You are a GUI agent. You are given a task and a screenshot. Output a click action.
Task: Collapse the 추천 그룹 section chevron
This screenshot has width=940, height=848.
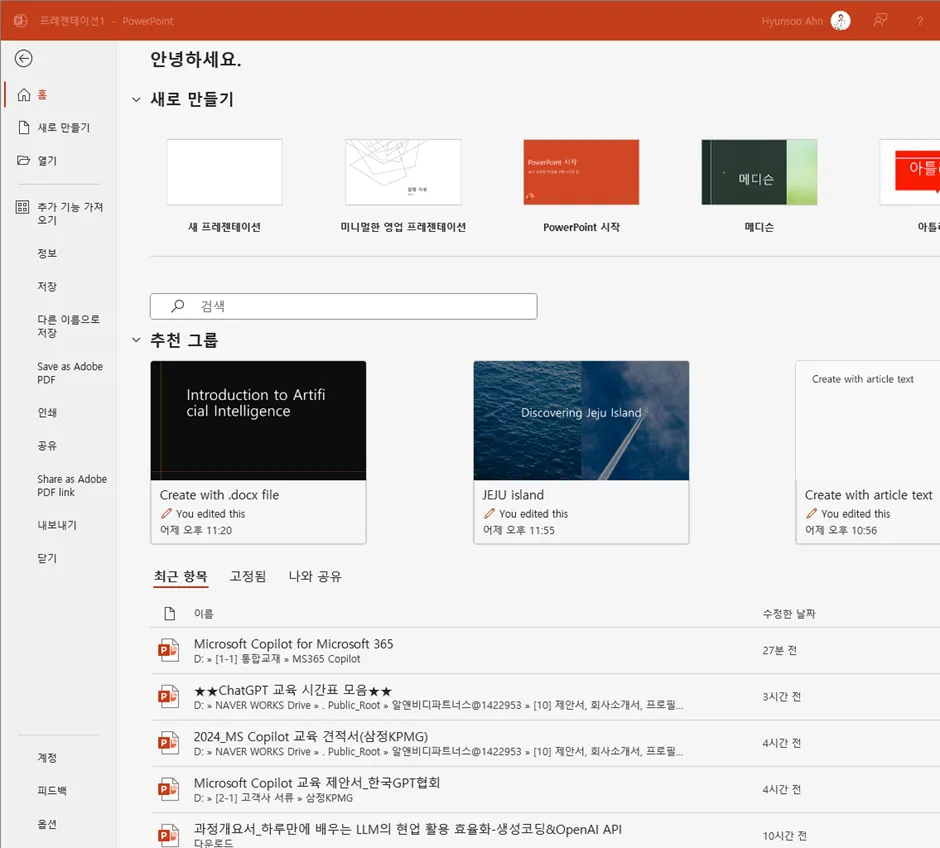click(136, 340)
